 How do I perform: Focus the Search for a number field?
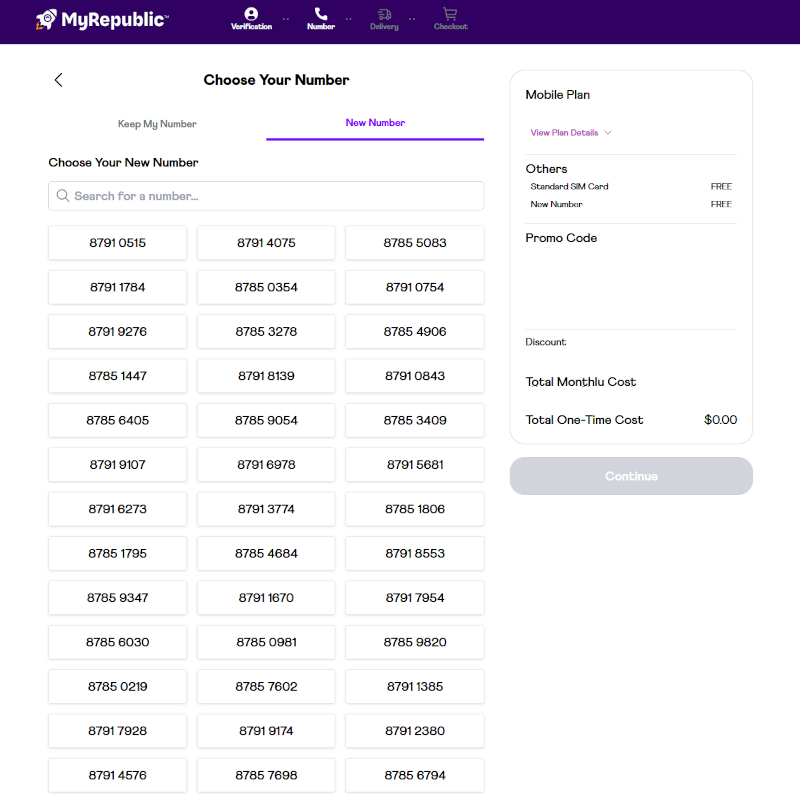(x=266, y=196)
